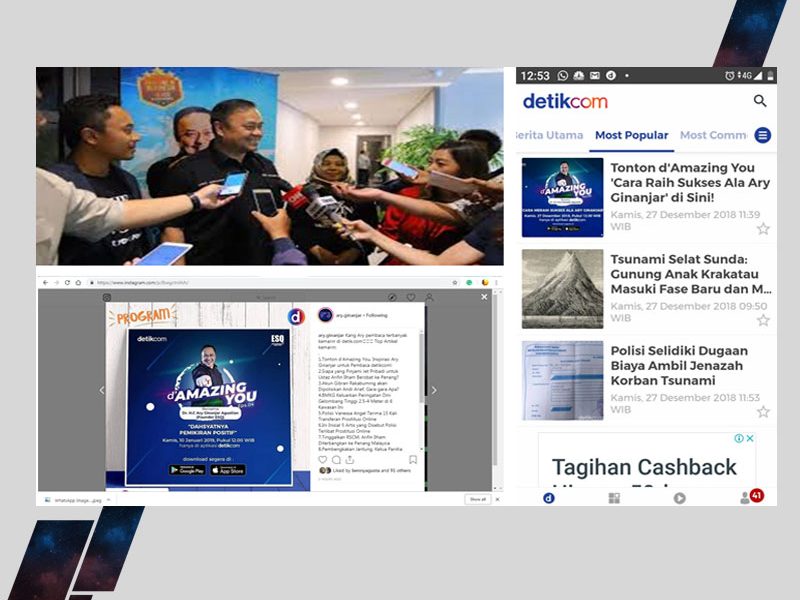Open profile icon with 41 notifications
The height and width of the screenshot is (600, 800).
746,497
